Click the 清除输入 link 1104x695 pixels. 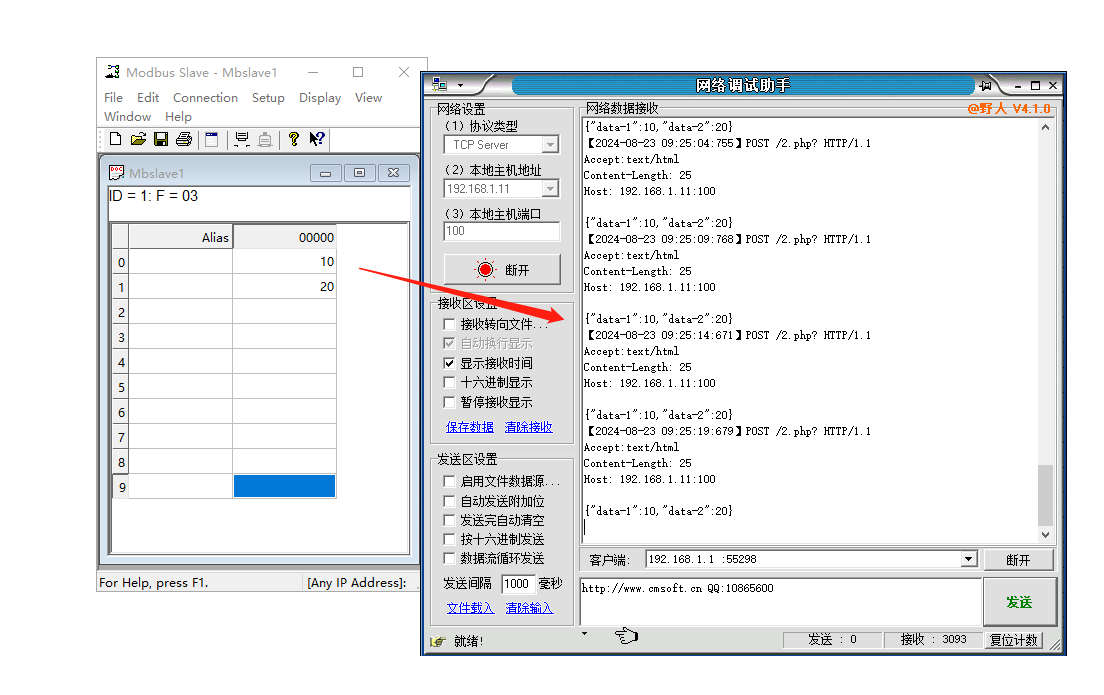pyautogui.click(x=529, y=608)
